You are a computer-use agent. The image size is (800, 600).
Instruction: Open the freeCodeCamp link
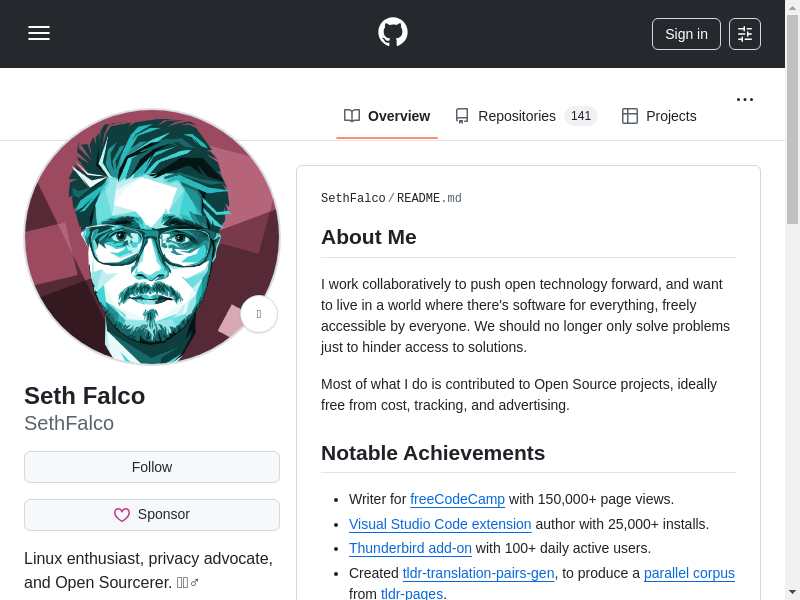point(457,499)
